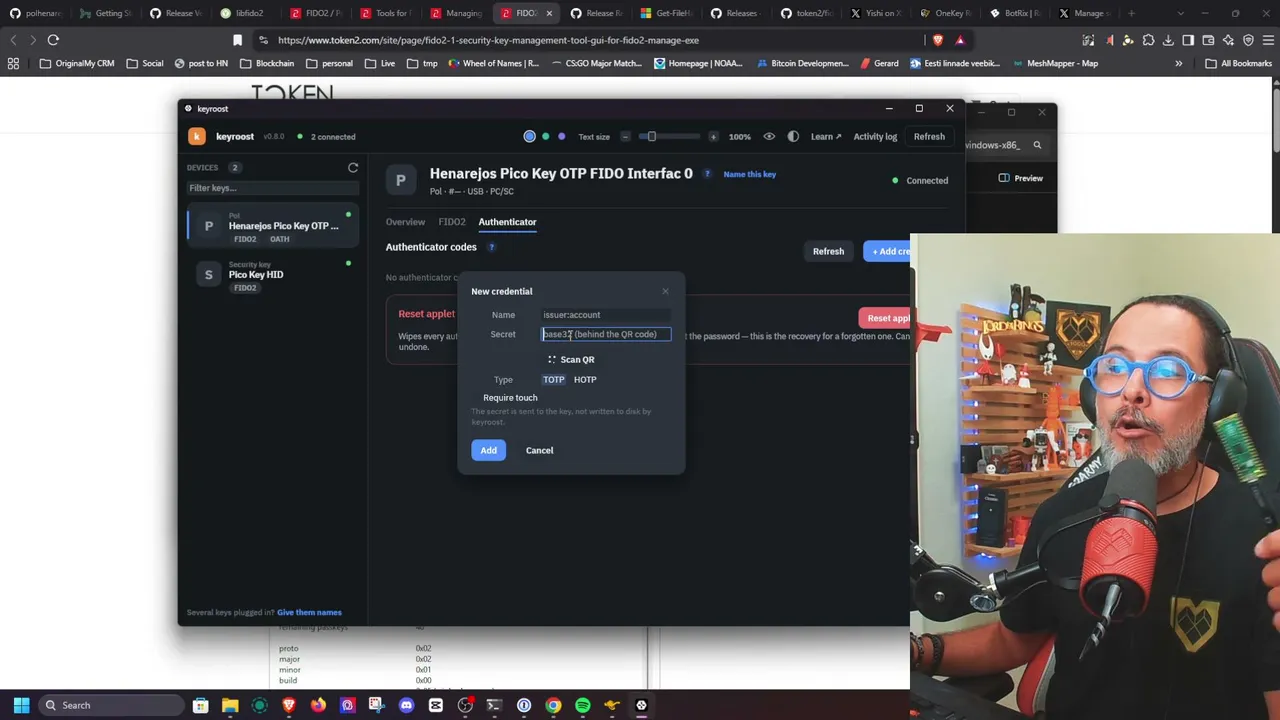Open the personal bookmark folder
The image size is (1280, 720).
(x=329, y=63)
